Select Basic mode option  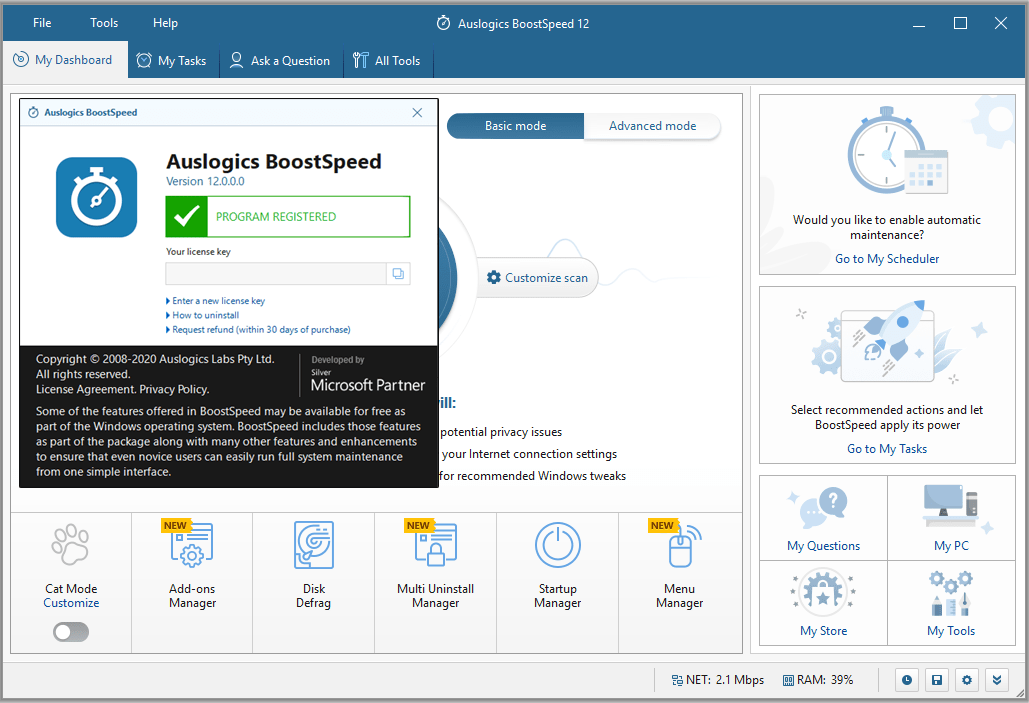point(515,126)
